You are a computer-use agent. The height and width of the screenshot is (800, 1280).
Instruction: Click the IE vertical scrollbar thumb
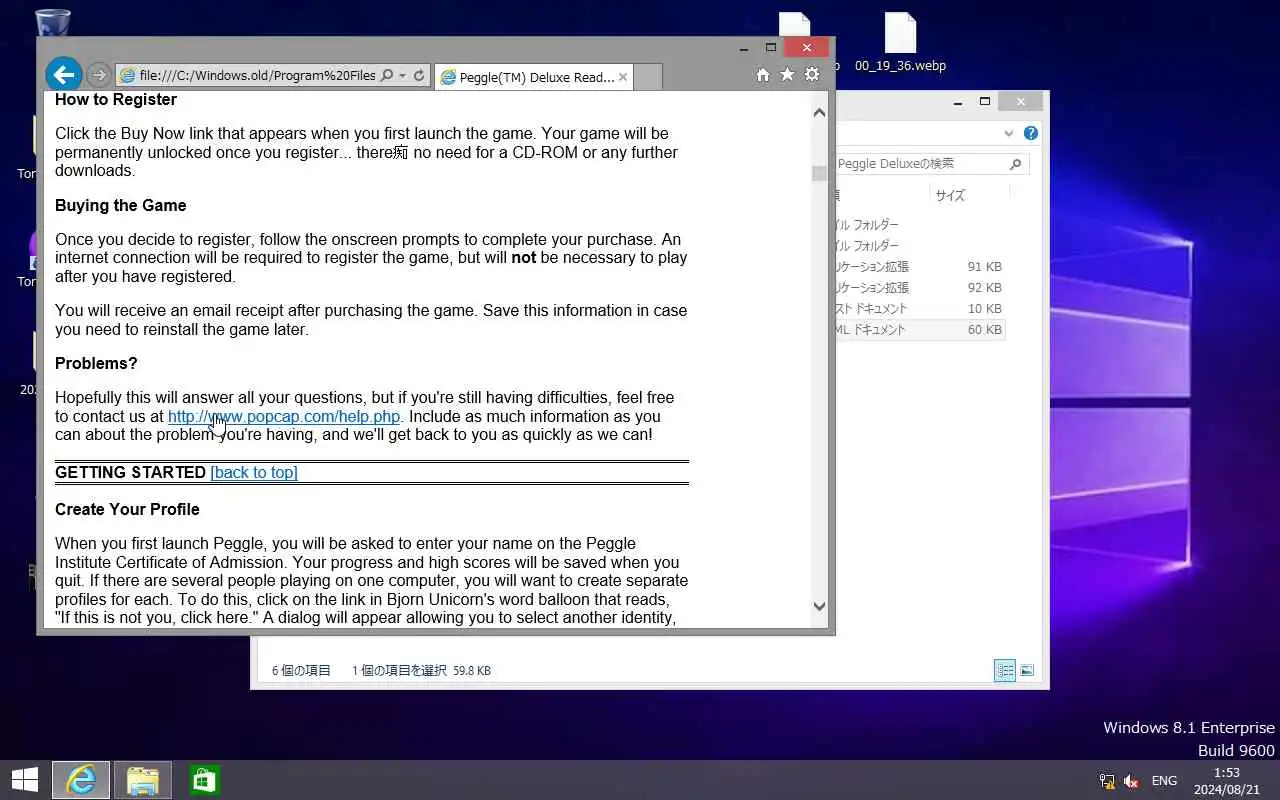pos(820,174)
